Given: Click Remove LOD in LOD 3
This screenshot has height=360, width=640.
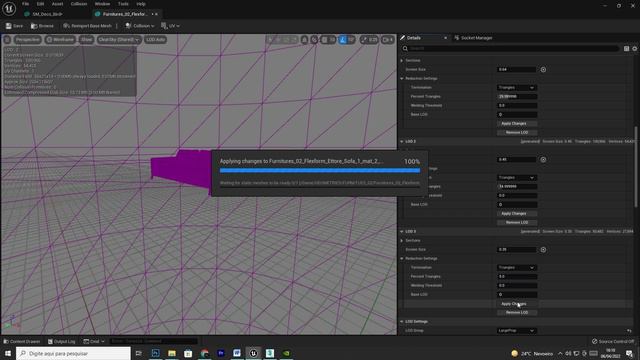Looking at the screenshot, I should tap(517, 313).
